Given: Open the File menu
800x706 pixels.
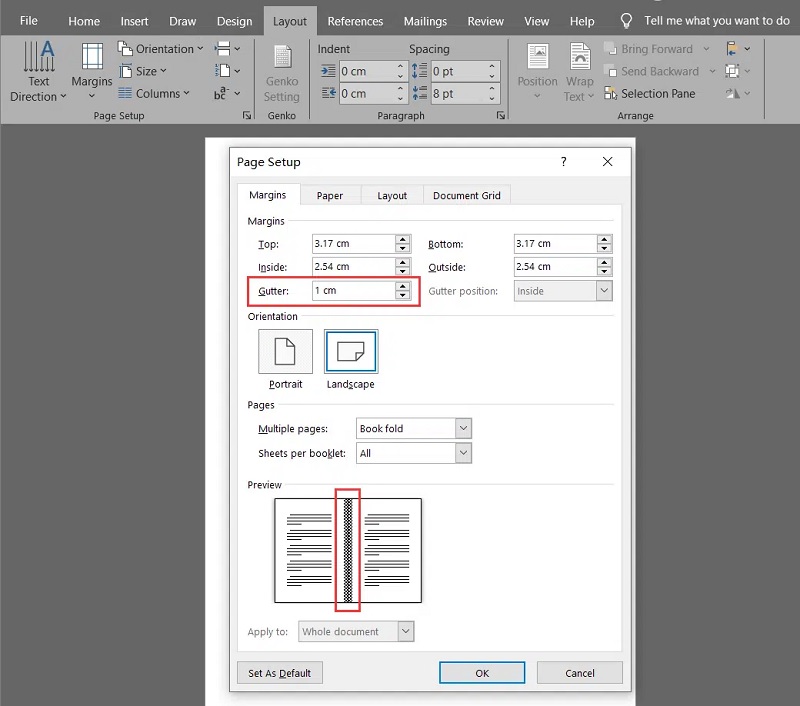Looking at the screenshot, I should point(29,21).
